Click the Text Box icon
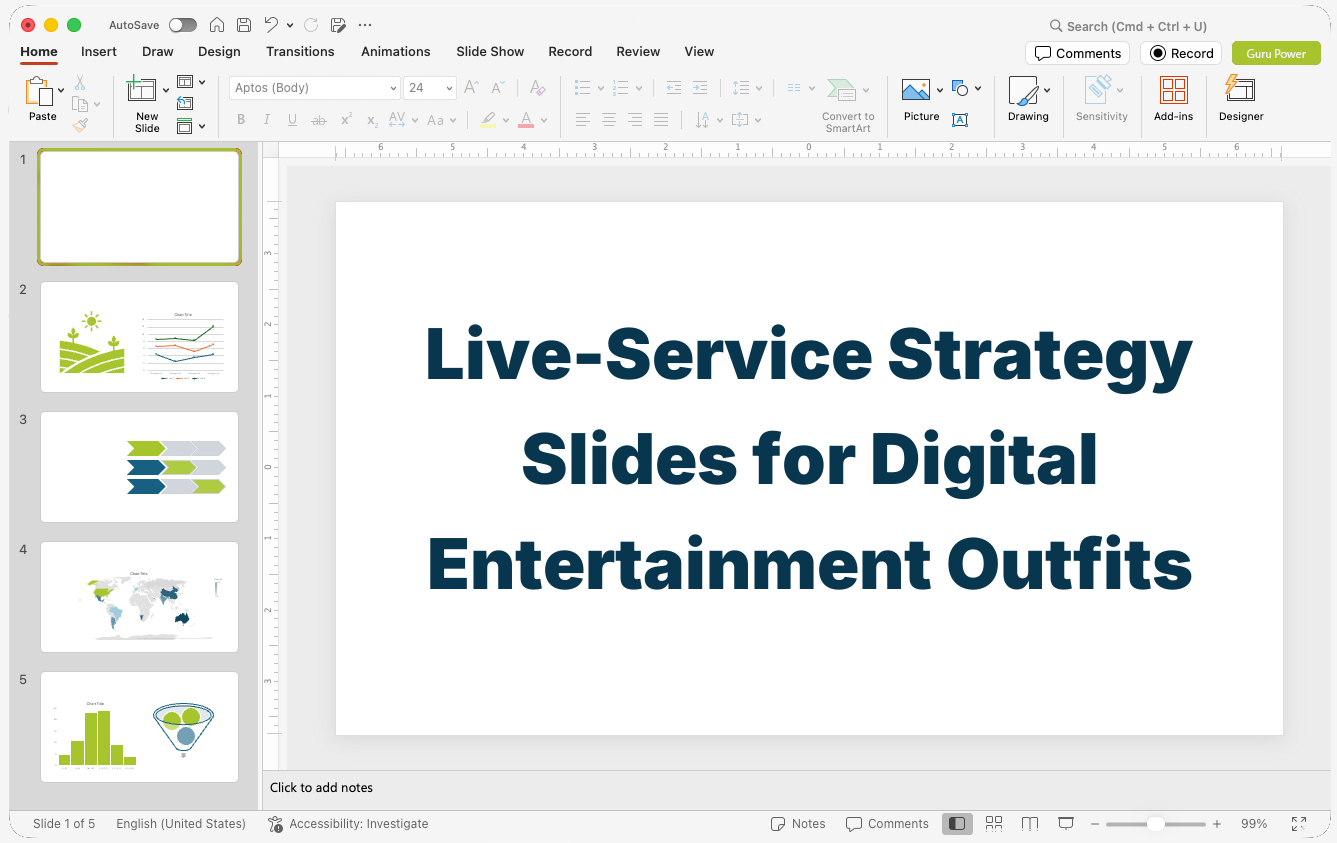Screen dimensions: 1337x843 [960, 120]
